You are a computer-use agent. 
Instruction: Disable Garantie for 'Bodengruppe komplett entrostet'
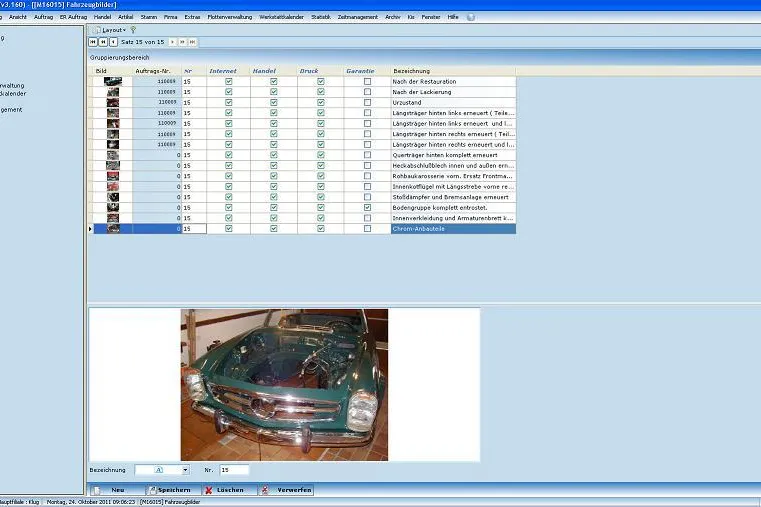pos(367,208)
